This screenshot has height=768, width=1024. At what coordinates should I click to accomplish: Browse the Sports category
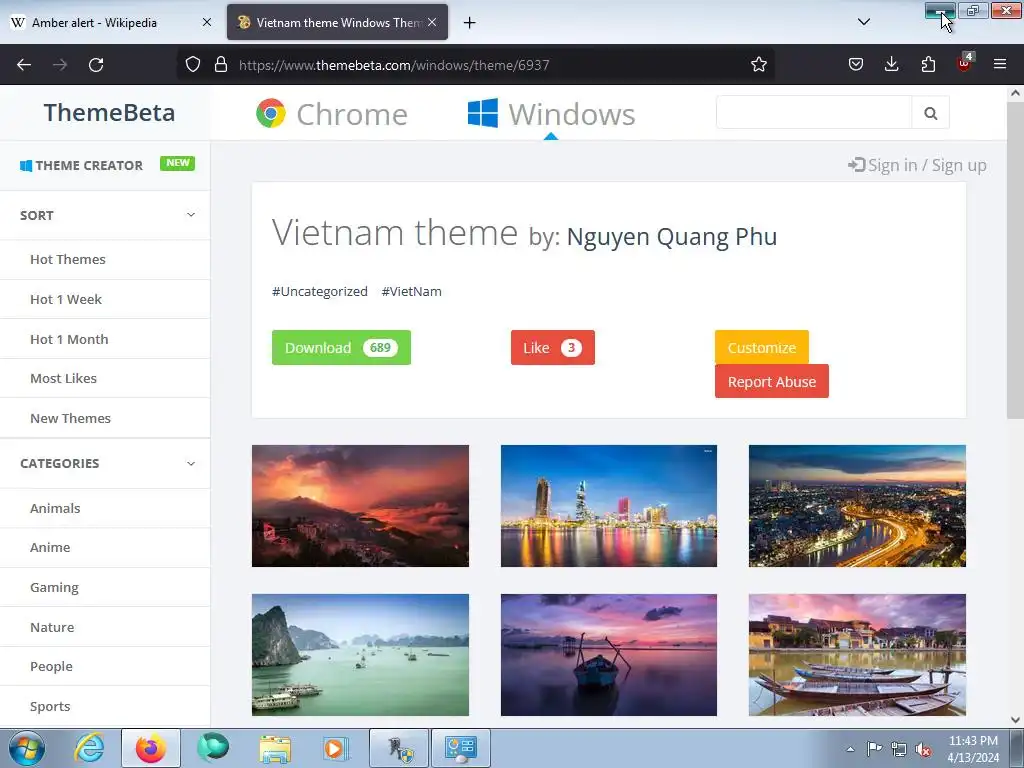coord(50,706)
